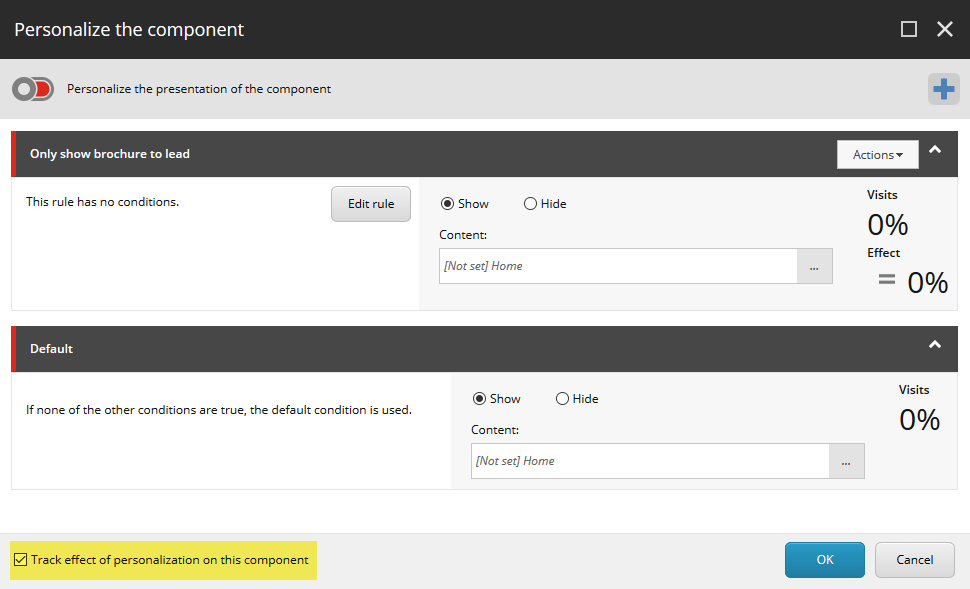Click the Default rule Content field
970x589 pixels.
click(649, 461)
